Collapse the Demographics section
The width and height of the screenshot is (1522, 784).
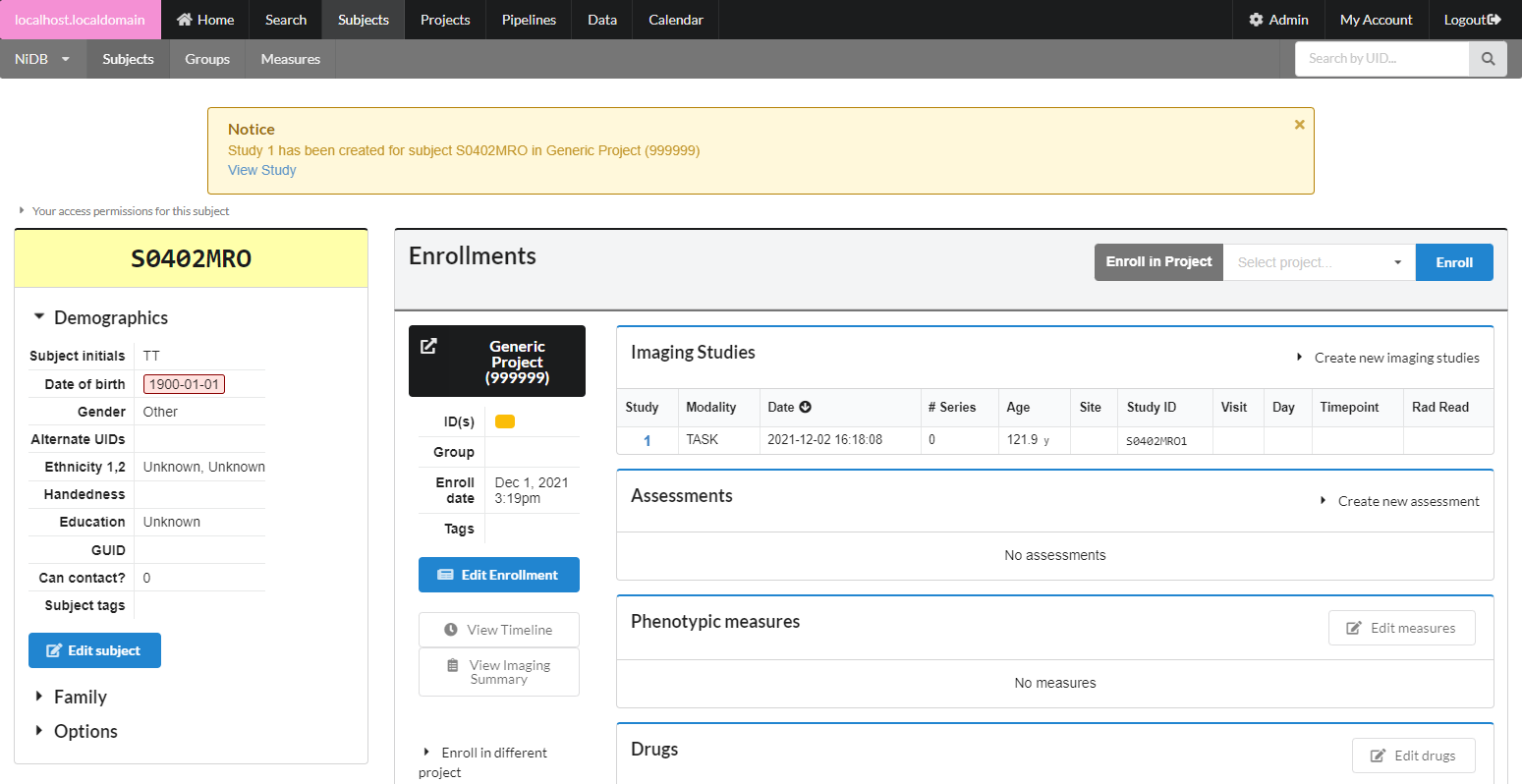tap(39, 317)
